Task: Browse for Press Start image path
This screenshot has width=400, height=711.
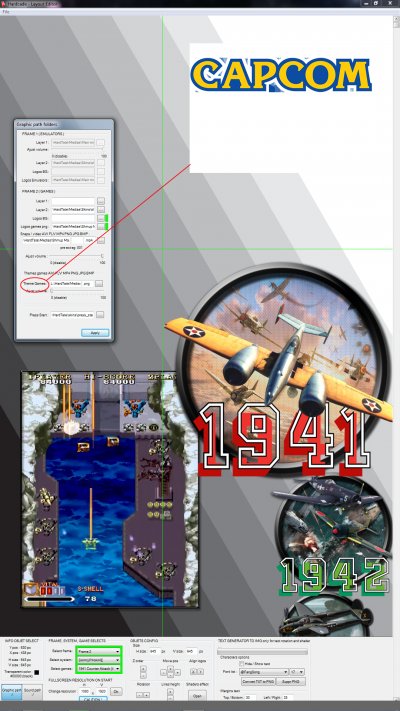Action: point(101,314)
